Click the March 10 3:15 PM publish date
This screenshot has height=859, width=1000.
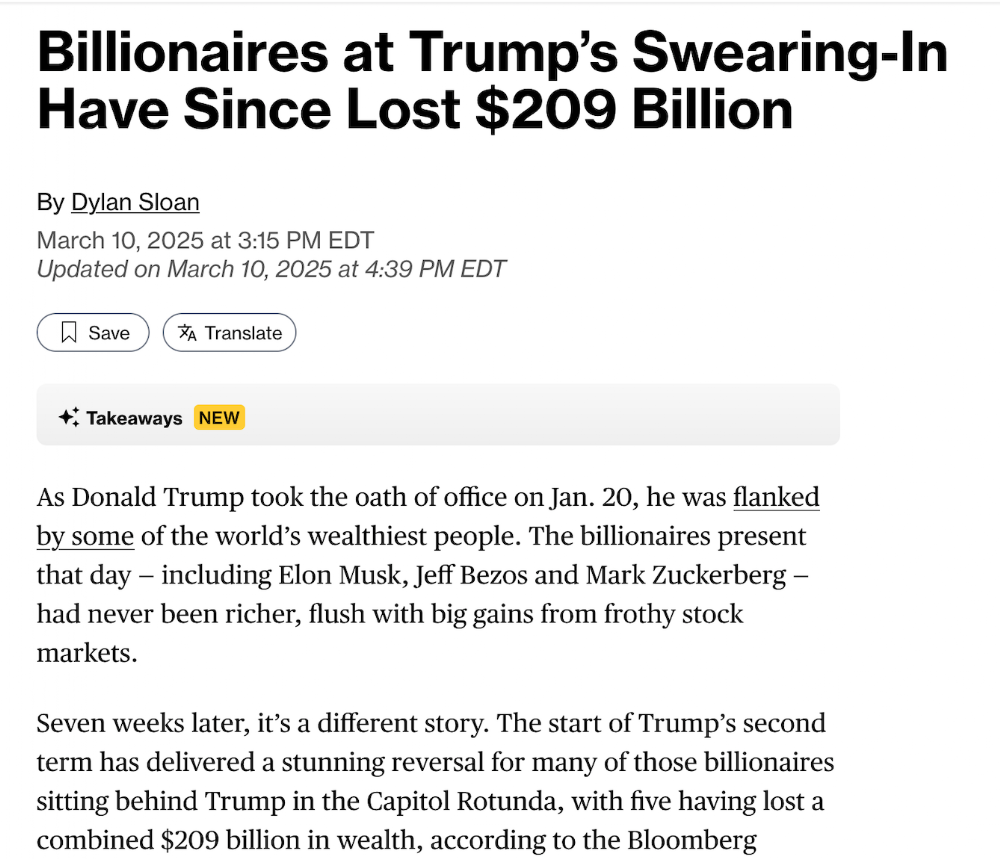click(x=205, y=241)
